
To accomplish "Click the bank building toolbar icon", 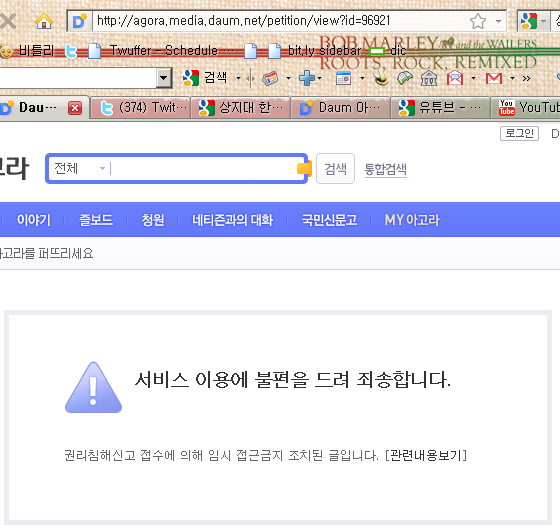I will (x=429, y=78).
